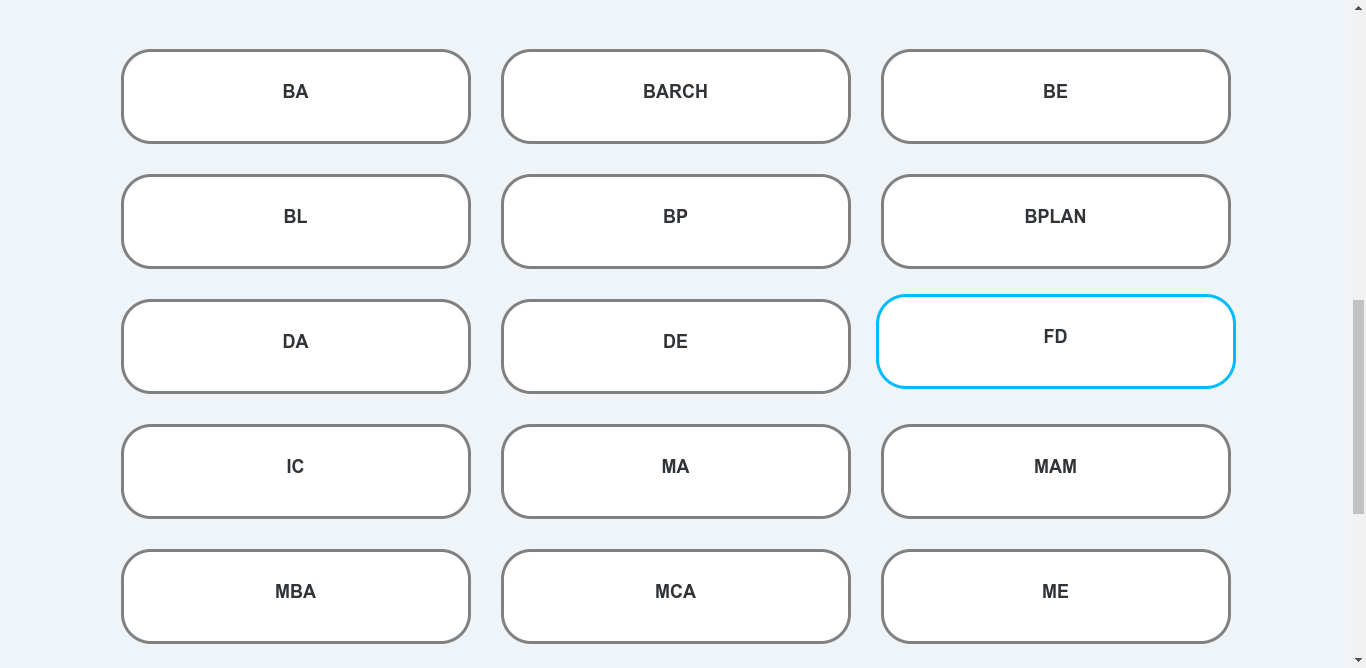This screenshot has height=668, width=1366.
Task: Choose the BE course card
Action: [x=1056, y=96]
